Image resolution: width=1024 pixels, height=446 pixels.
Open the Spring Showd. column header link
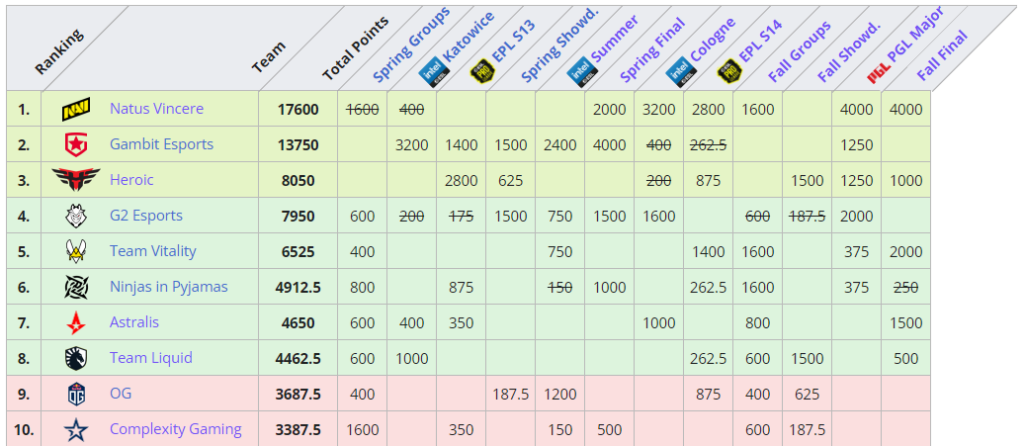pyautogui.click(x=560, y=46)
